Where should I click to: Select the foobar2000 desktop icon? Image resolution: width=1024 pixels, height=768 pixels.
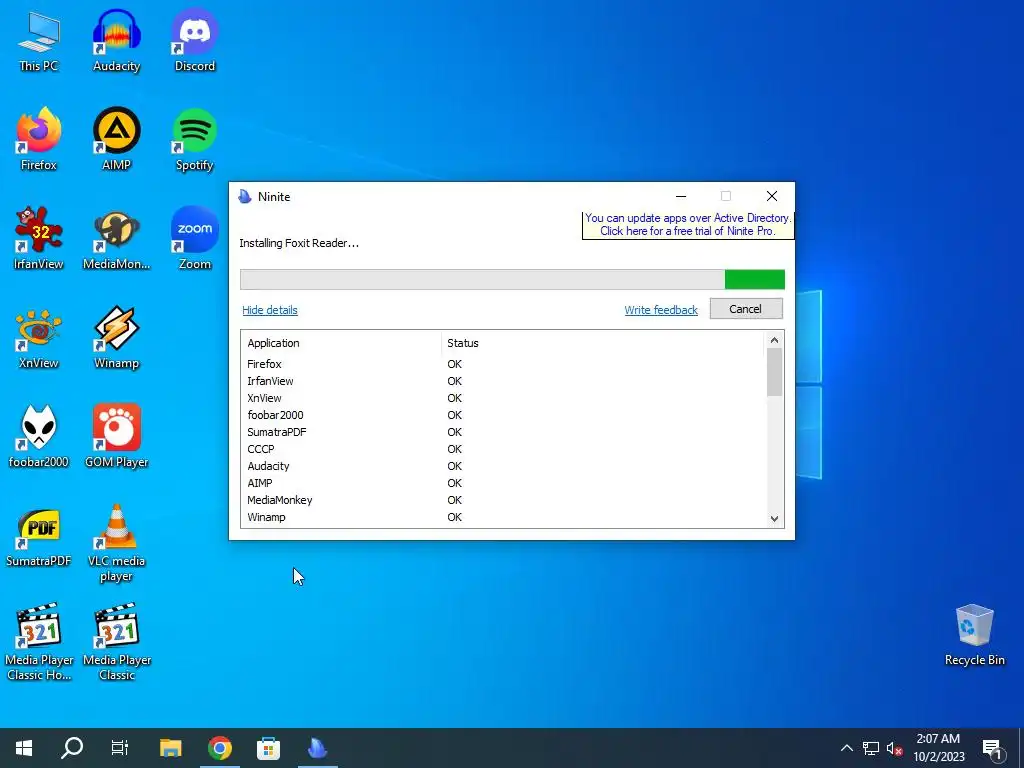(39, 436)
